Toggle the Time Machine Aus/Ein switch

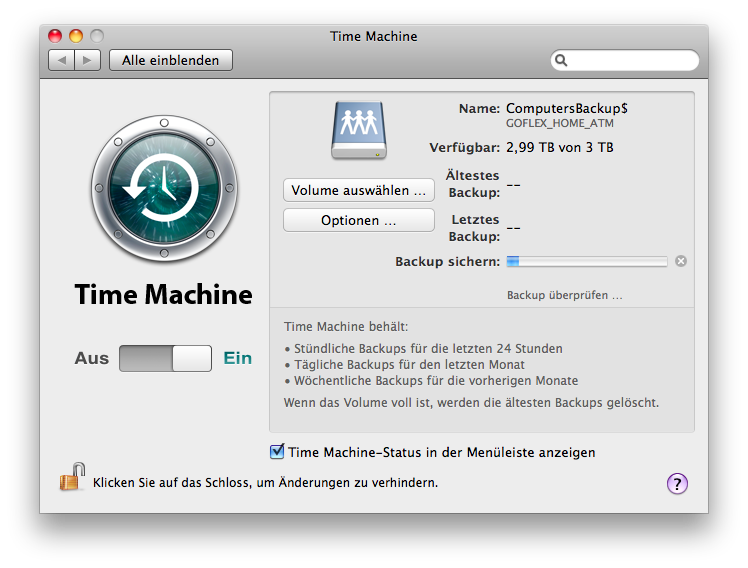pyautogui.click(x=165, y=358)
